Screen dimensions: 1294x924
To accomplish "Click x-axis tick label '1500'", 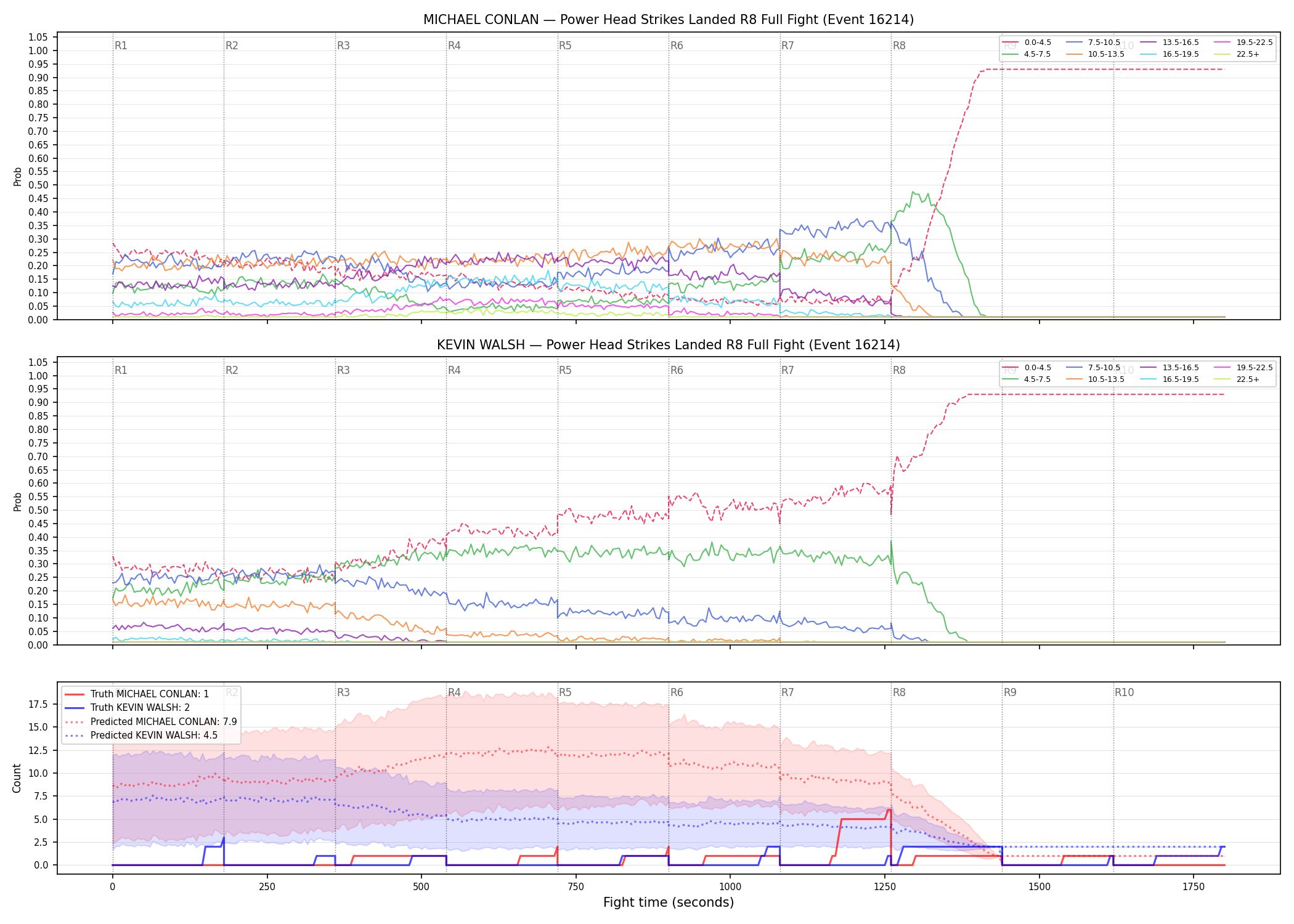I will click(1040, 887).
